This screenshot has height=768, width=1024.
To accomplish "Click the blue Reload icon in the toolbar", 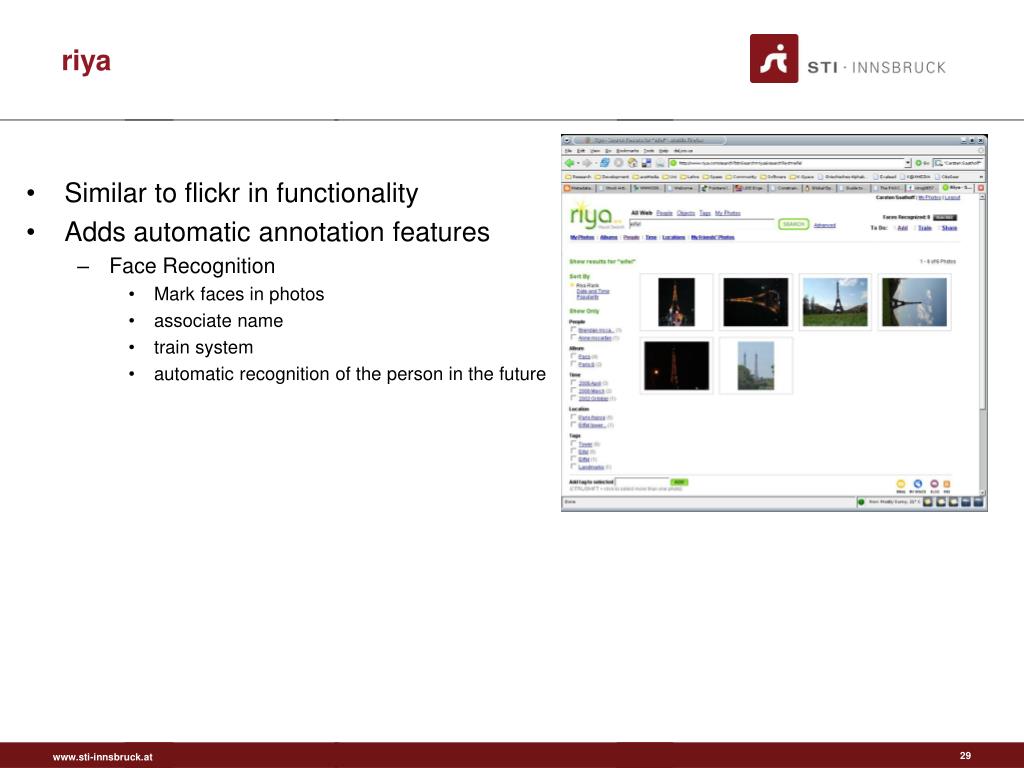I will click(x=605, y=163).
